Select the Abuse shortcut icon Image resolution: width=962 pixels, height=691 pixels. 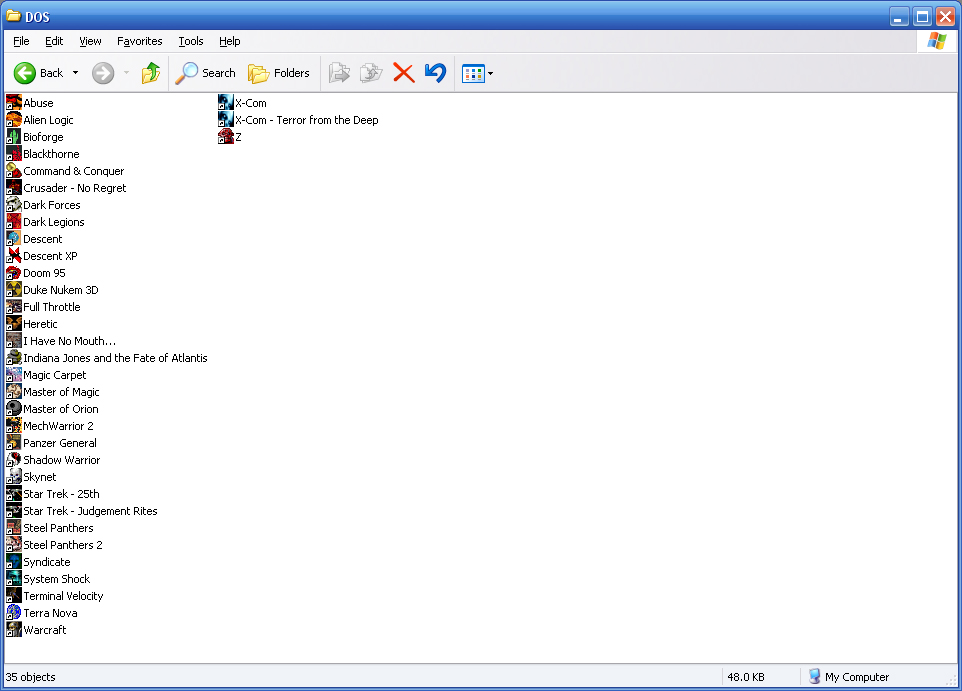pos(14,102)
